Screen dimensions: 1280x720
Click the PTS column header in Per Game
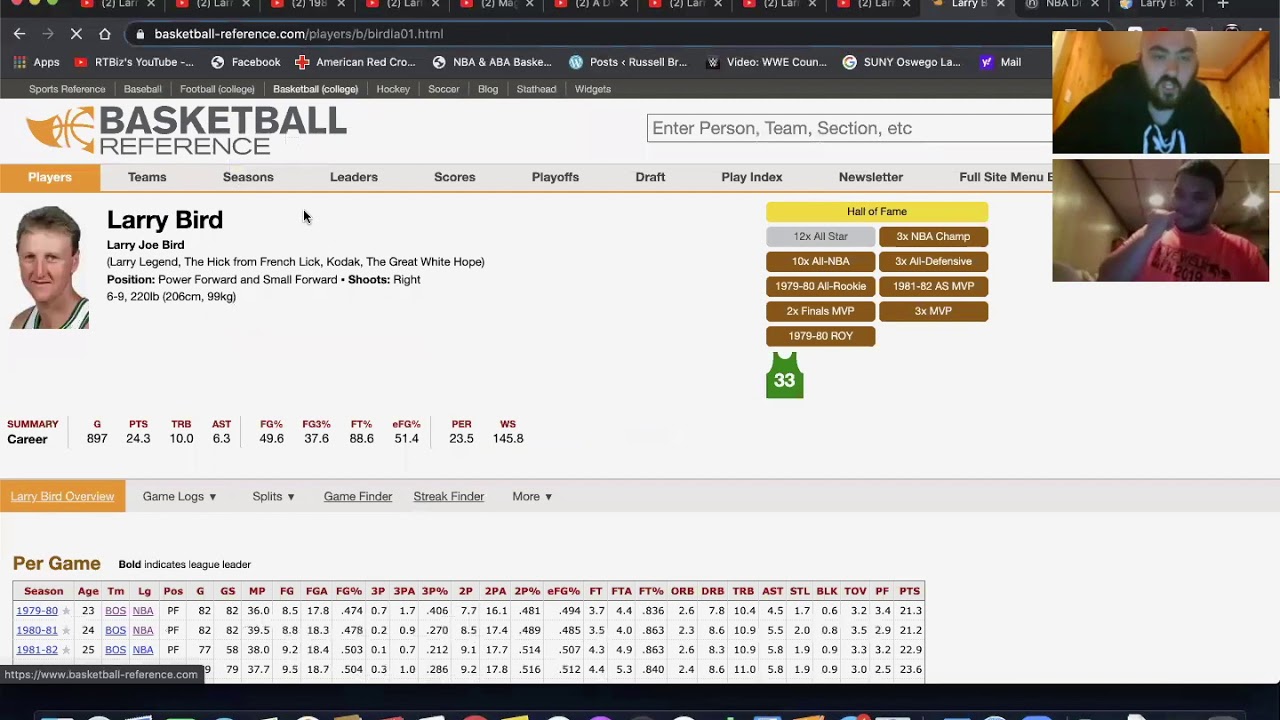tap(909, 591)
